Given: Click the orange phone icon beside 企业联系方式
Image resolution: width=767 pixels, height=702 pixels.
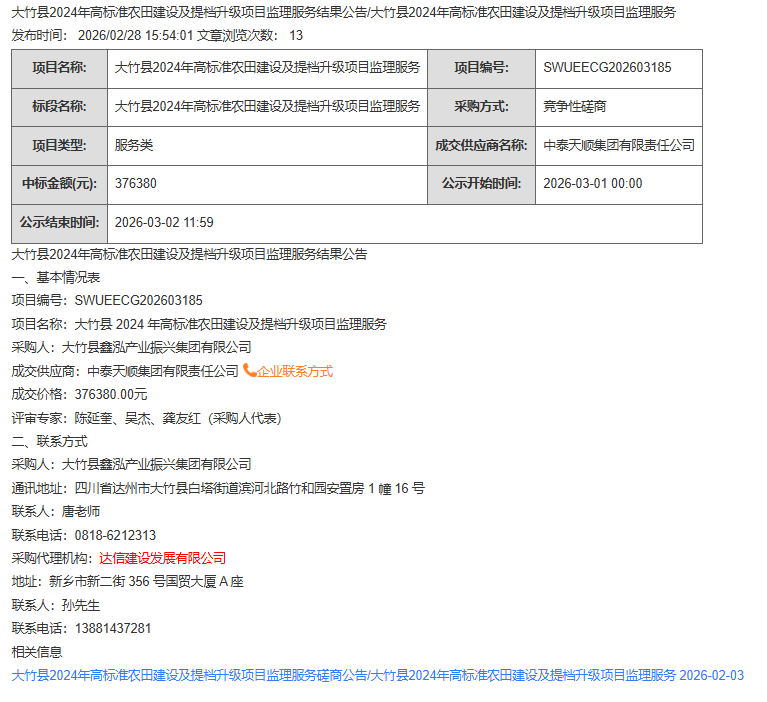Looking at the screenshot, I should coord(249,371).
